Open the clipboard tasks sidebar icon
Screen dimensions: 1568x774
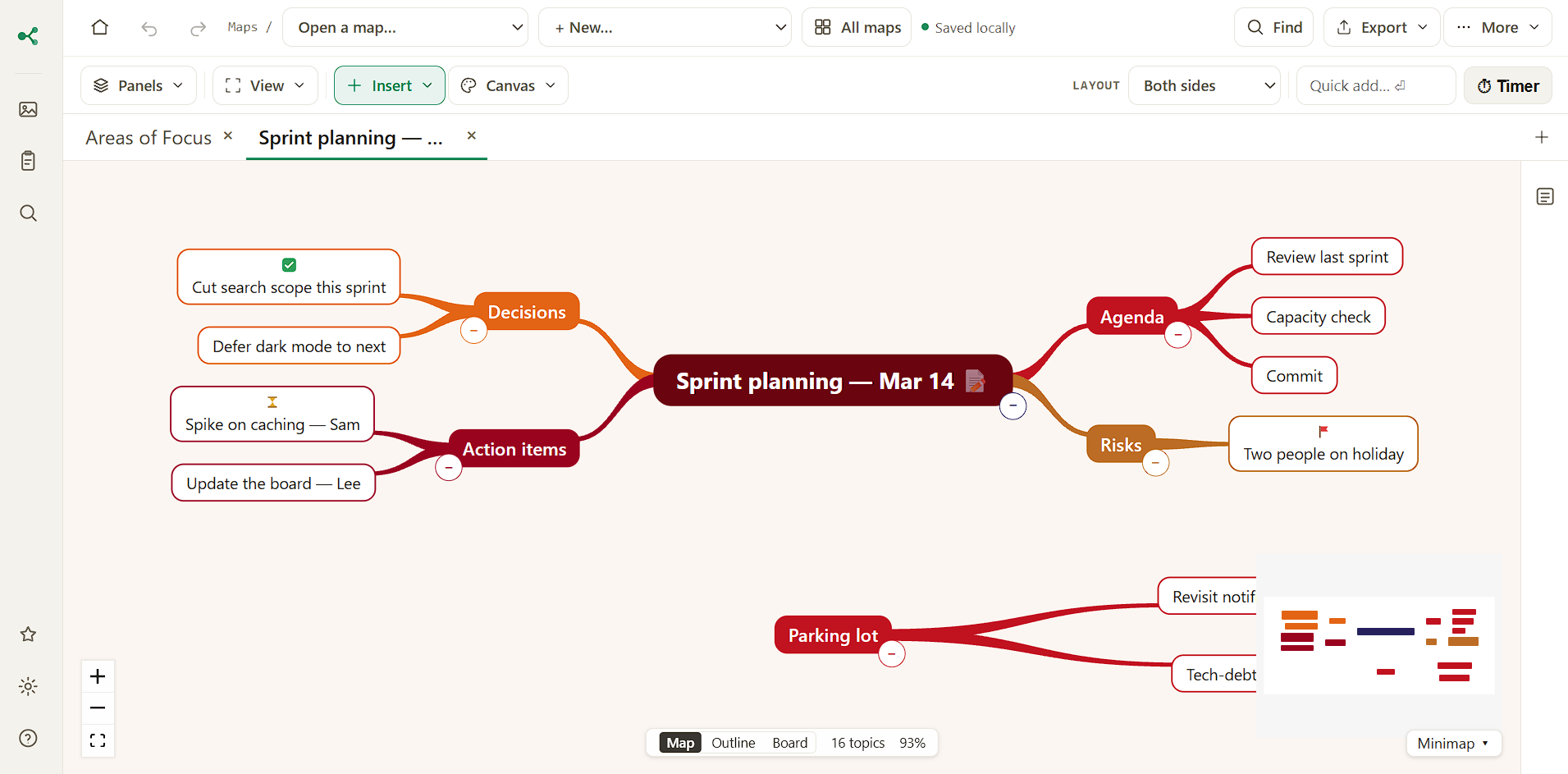tap(28, 161)
